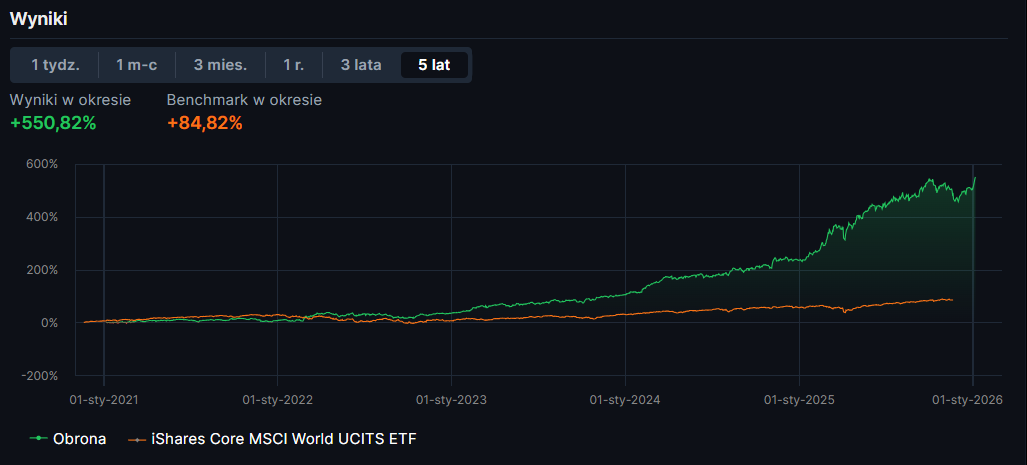The image size is (1027, 465).
Task: Click the orange iShares legend marker icon
Action: (x=136, y=439)
